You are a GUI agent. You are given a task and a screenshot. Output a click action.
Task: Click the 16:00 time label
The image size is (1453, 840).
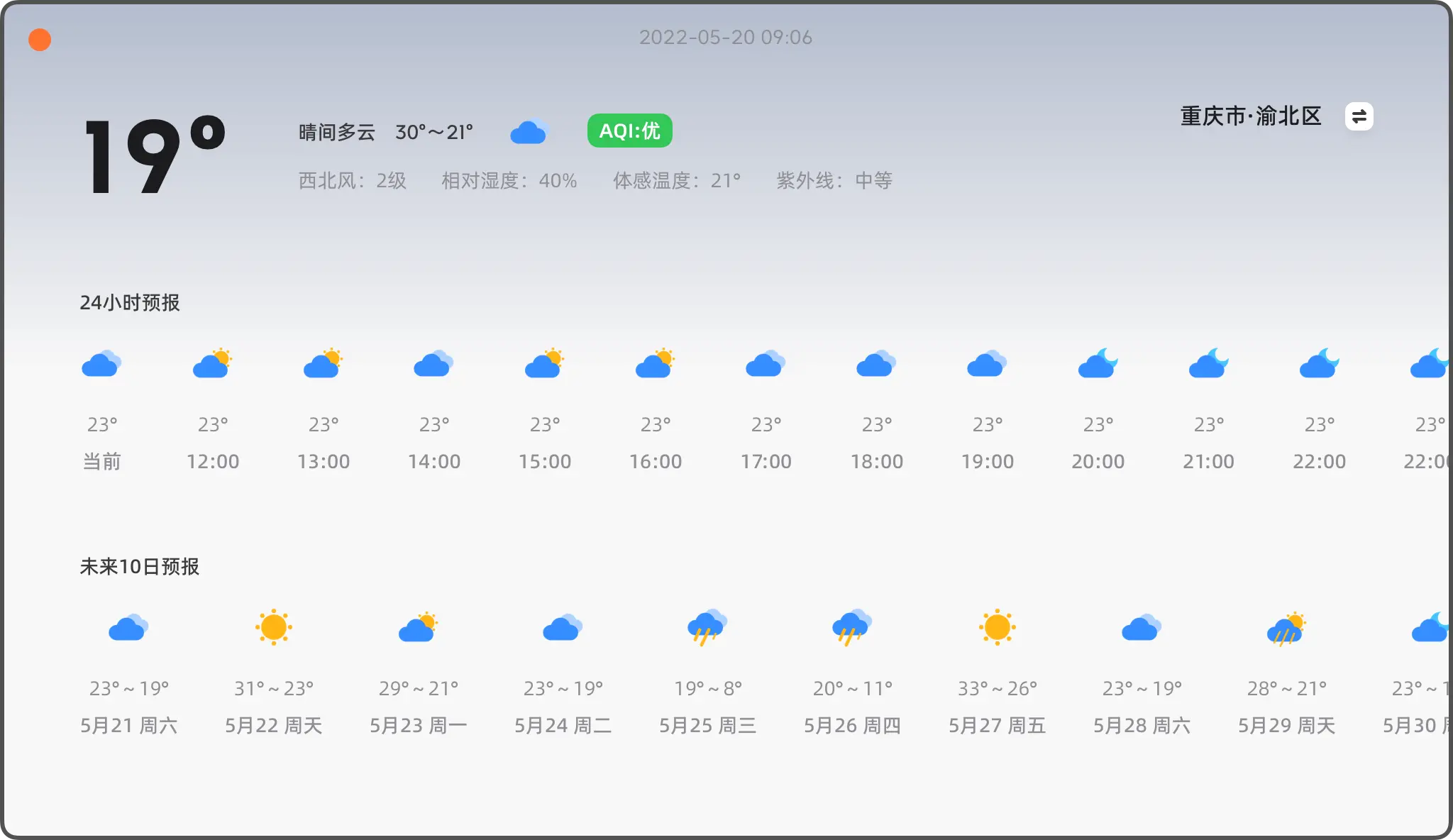[655, 462]
